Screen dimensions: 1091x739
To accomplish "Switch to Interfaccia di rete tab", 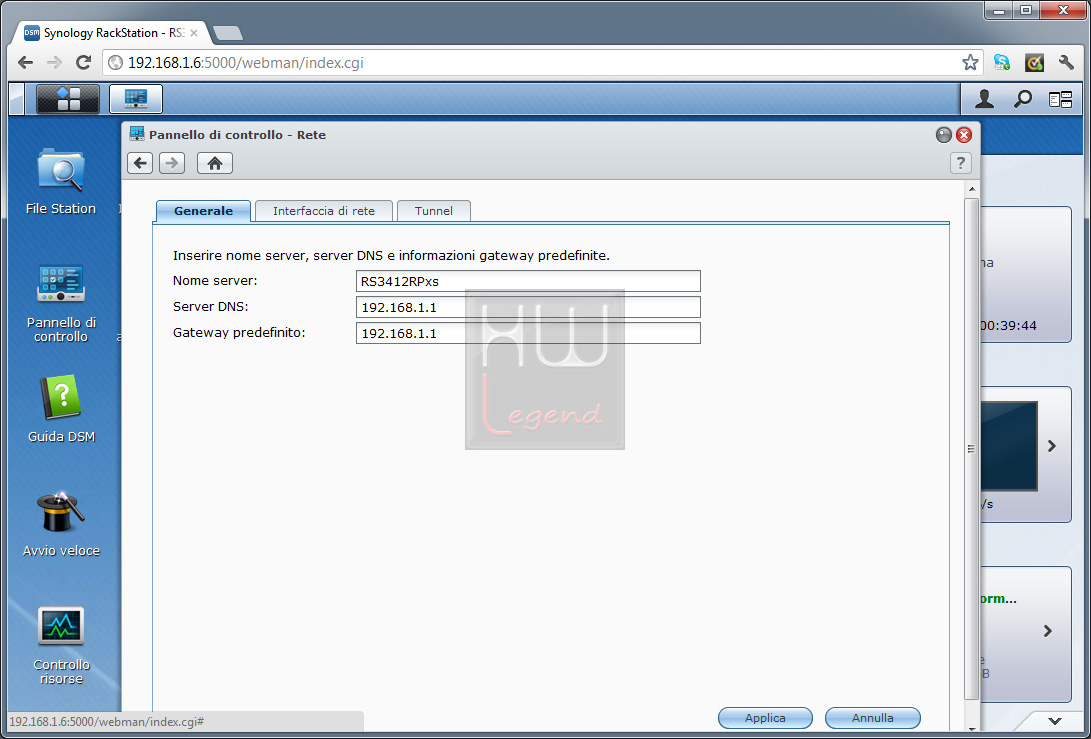I will pos(324,211).
